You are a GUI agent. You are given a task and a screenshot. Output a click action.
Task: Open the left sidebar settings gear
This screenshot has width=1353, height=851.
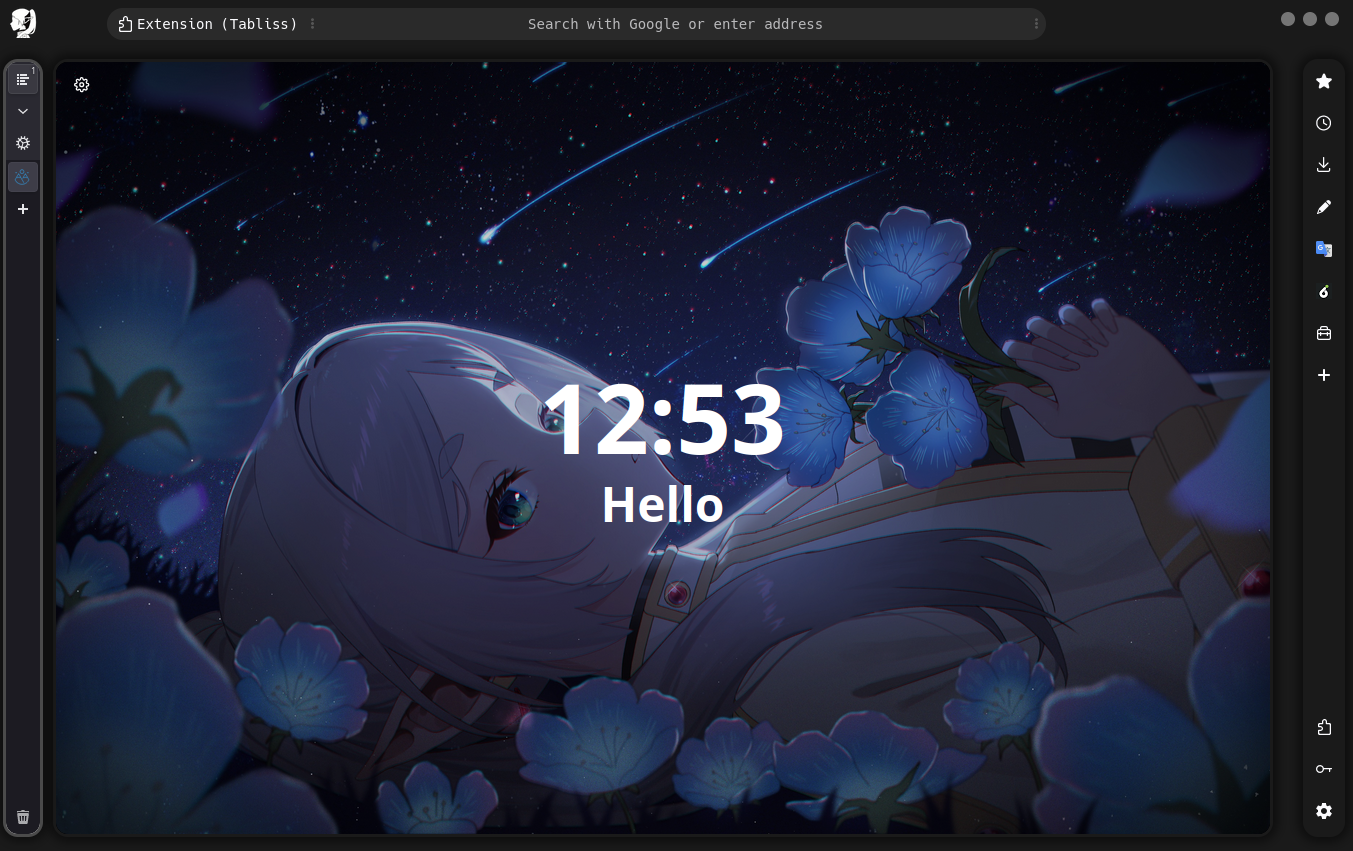(x=23, y=143)
